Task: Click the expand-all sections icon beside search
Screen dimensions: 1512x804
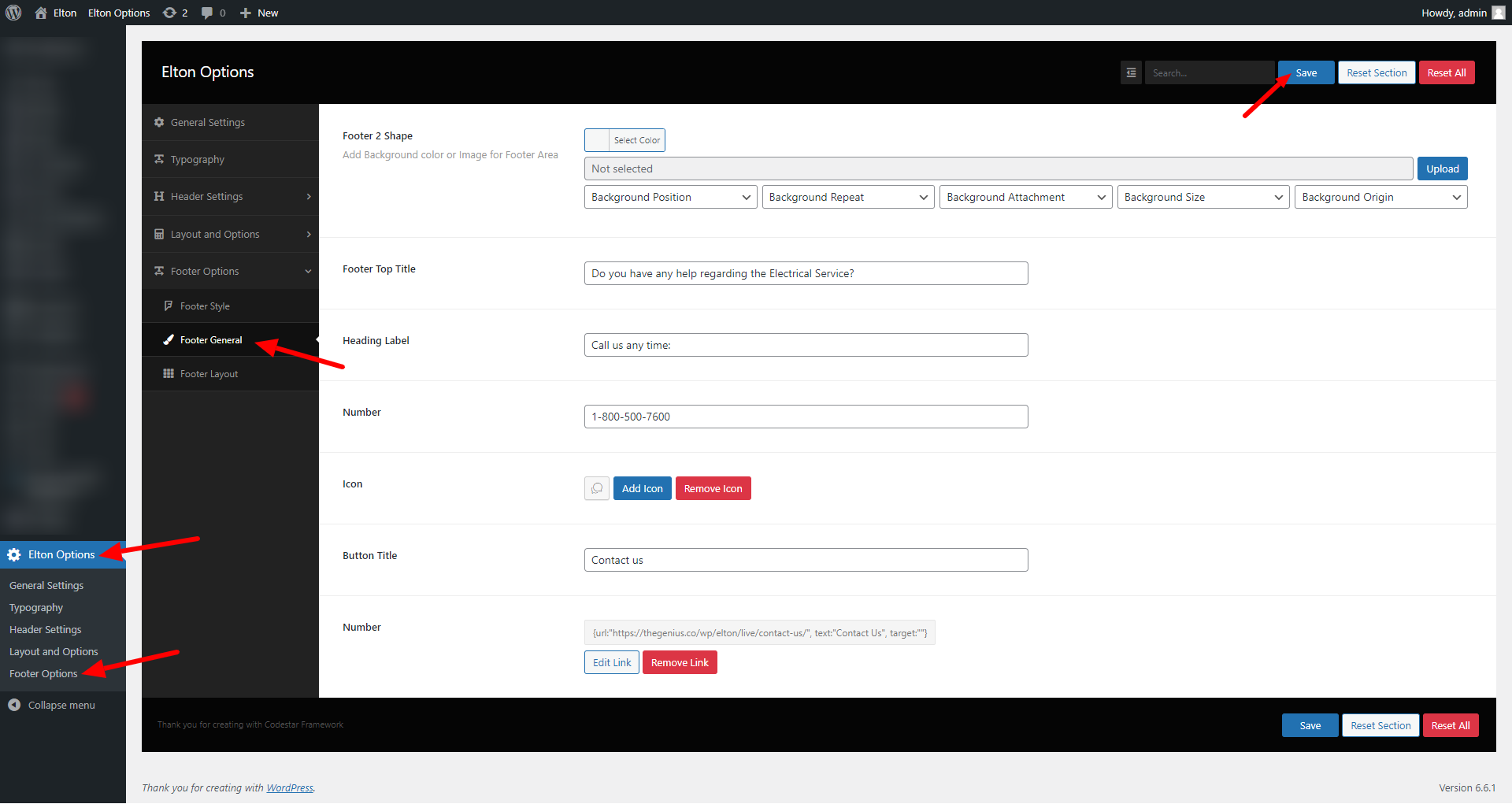Action: (x=1131, y=72)
